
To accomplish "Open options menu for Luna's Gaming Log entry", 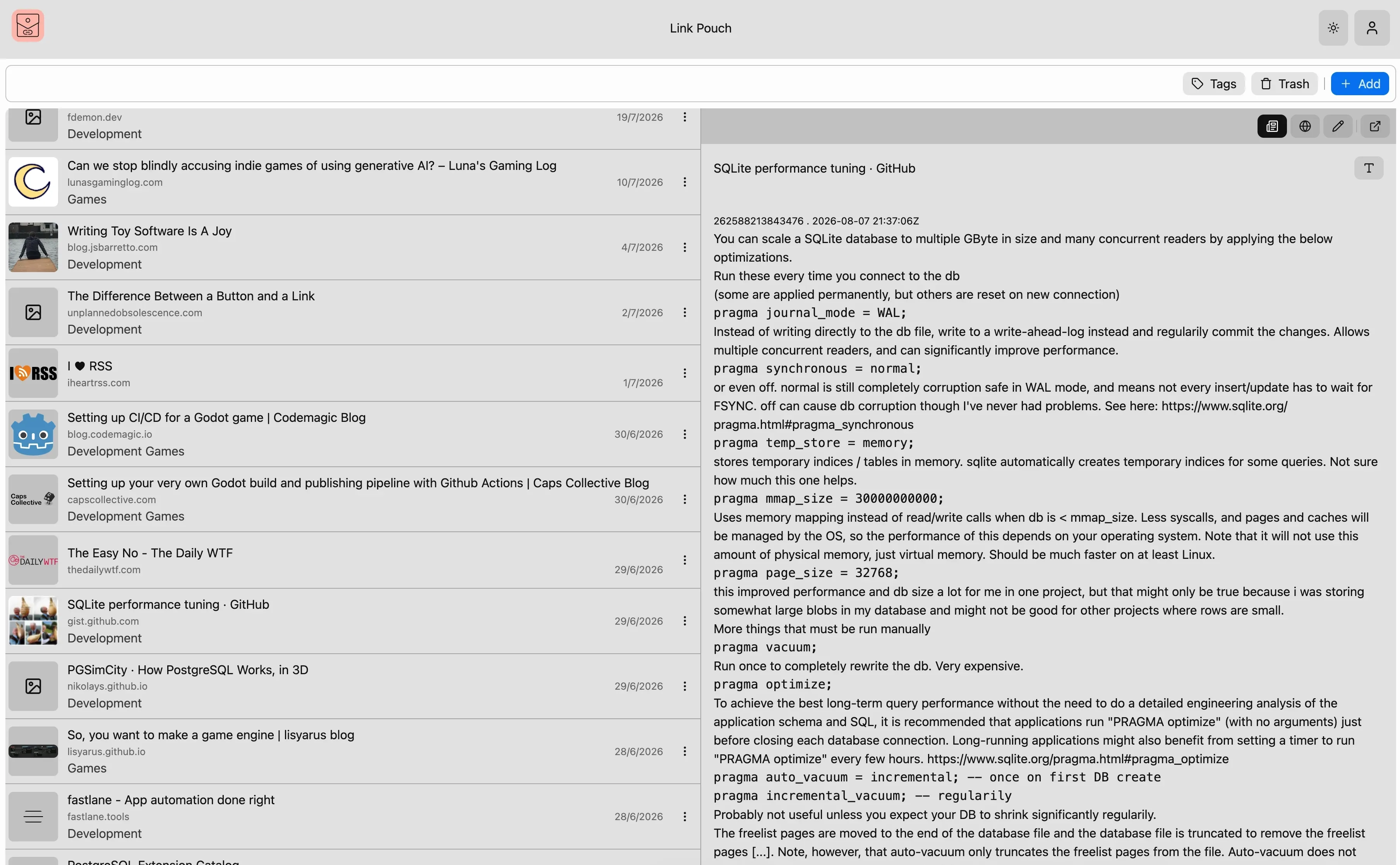I will 684,183.
